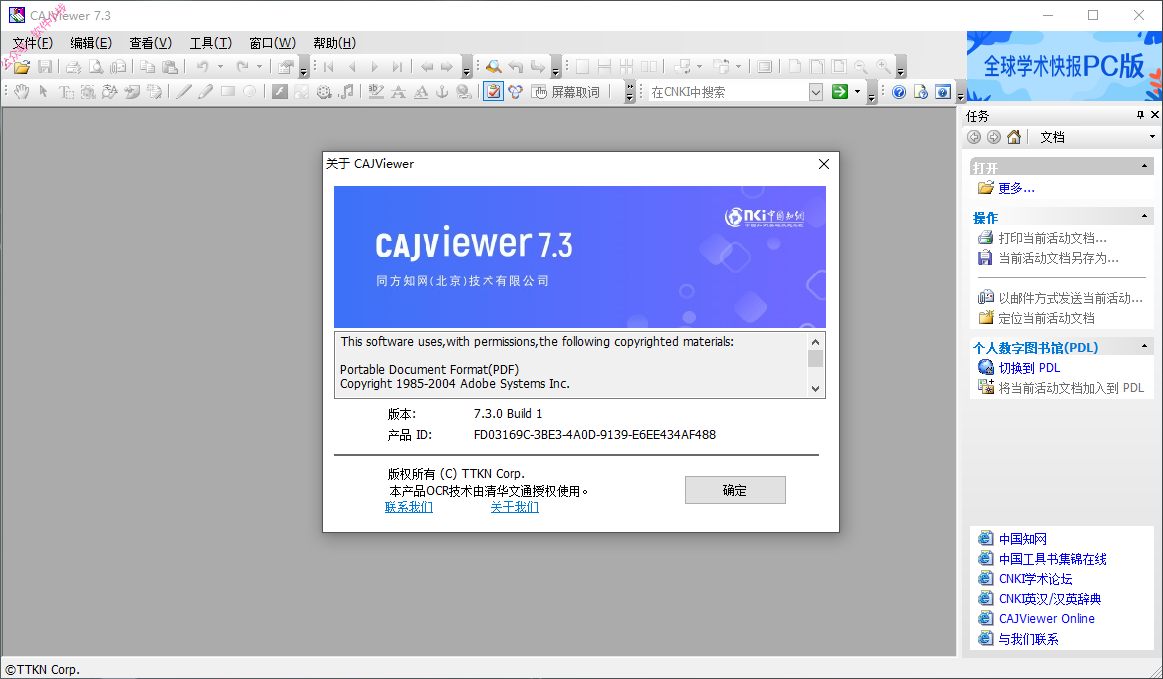Image resolution: width=1163 pixels, height=679 pixels.
Task: Select the rectangle shape tool
Action: tap(228, 91)
